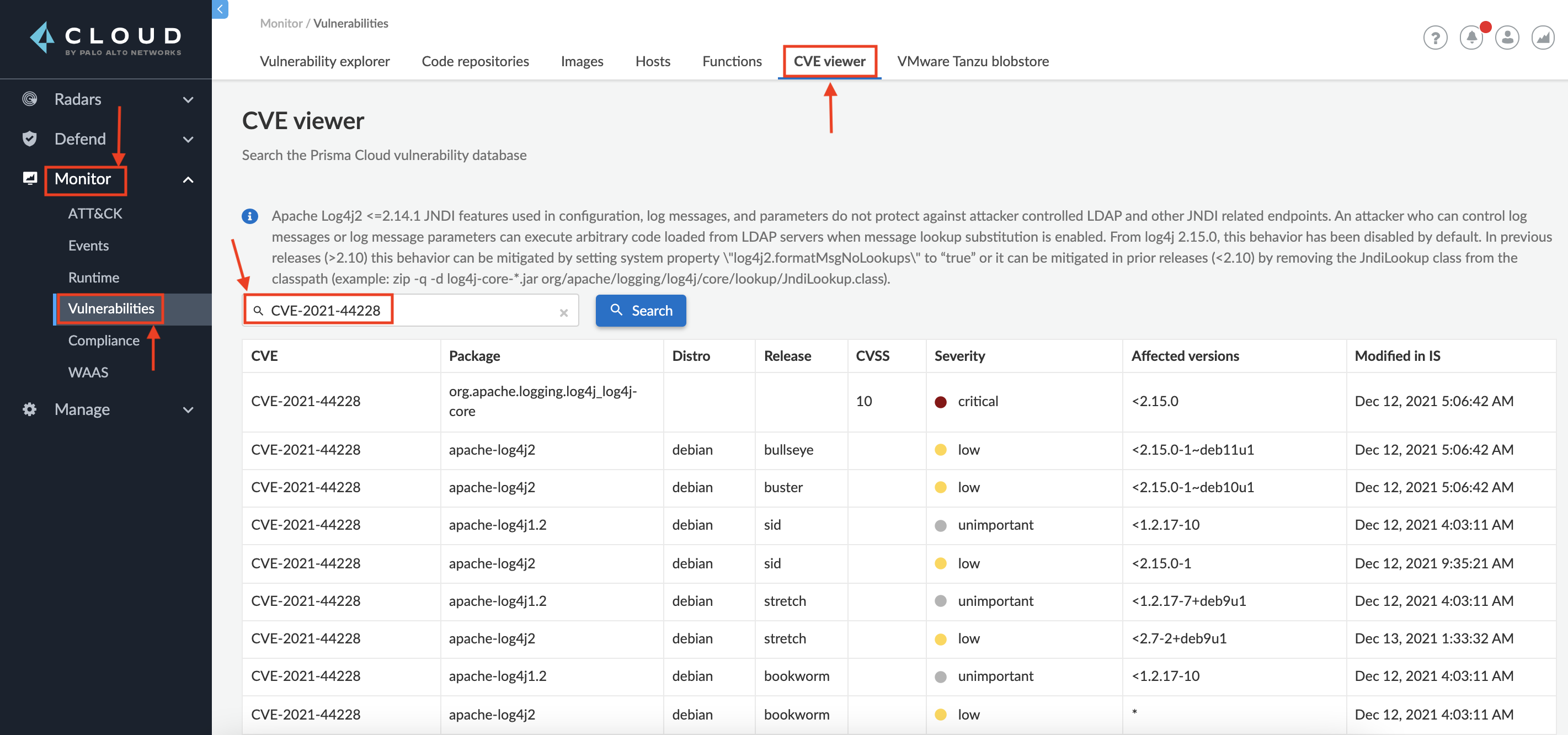Expand the Manage section chevron
Screen dimensions: 1568x735
188,410
